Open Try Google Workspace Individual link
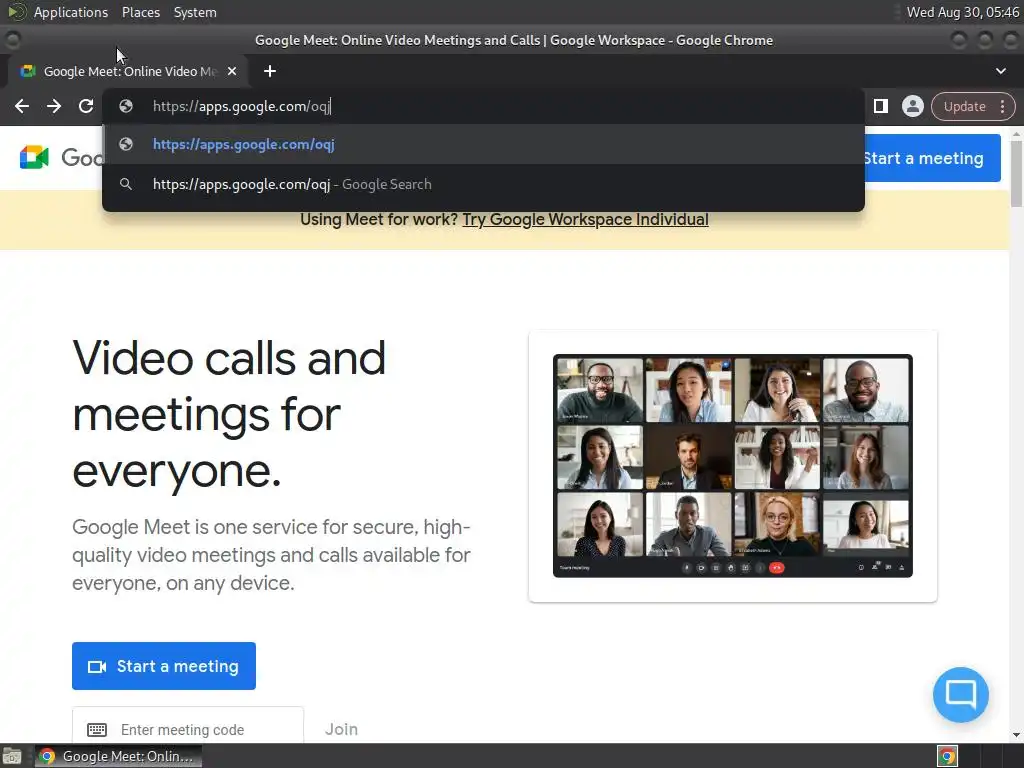The width and height of the screenshot is (1024, 768). tap(585, 219)
